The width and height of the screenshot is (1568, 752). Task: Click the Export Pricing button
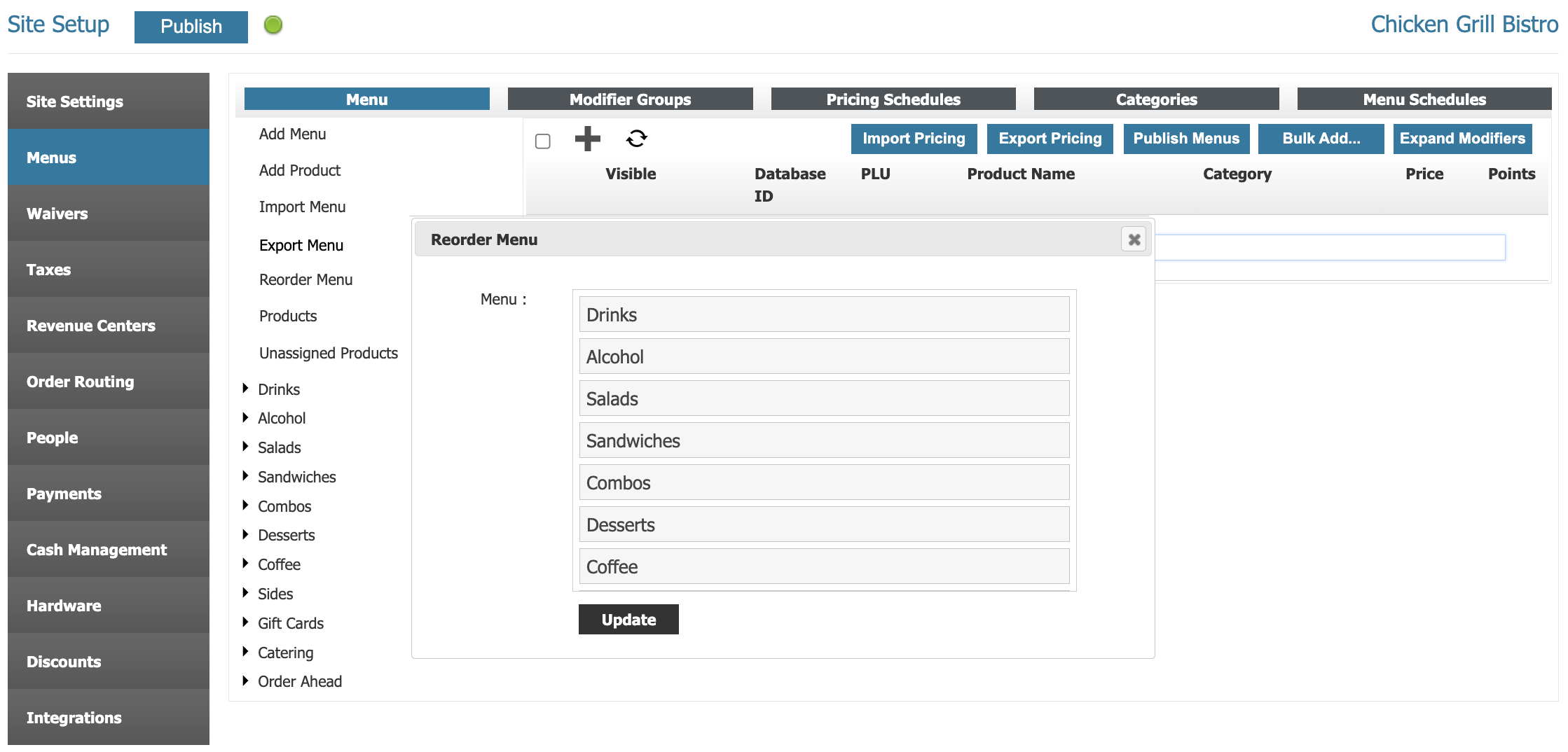[x=1050, y=139]
